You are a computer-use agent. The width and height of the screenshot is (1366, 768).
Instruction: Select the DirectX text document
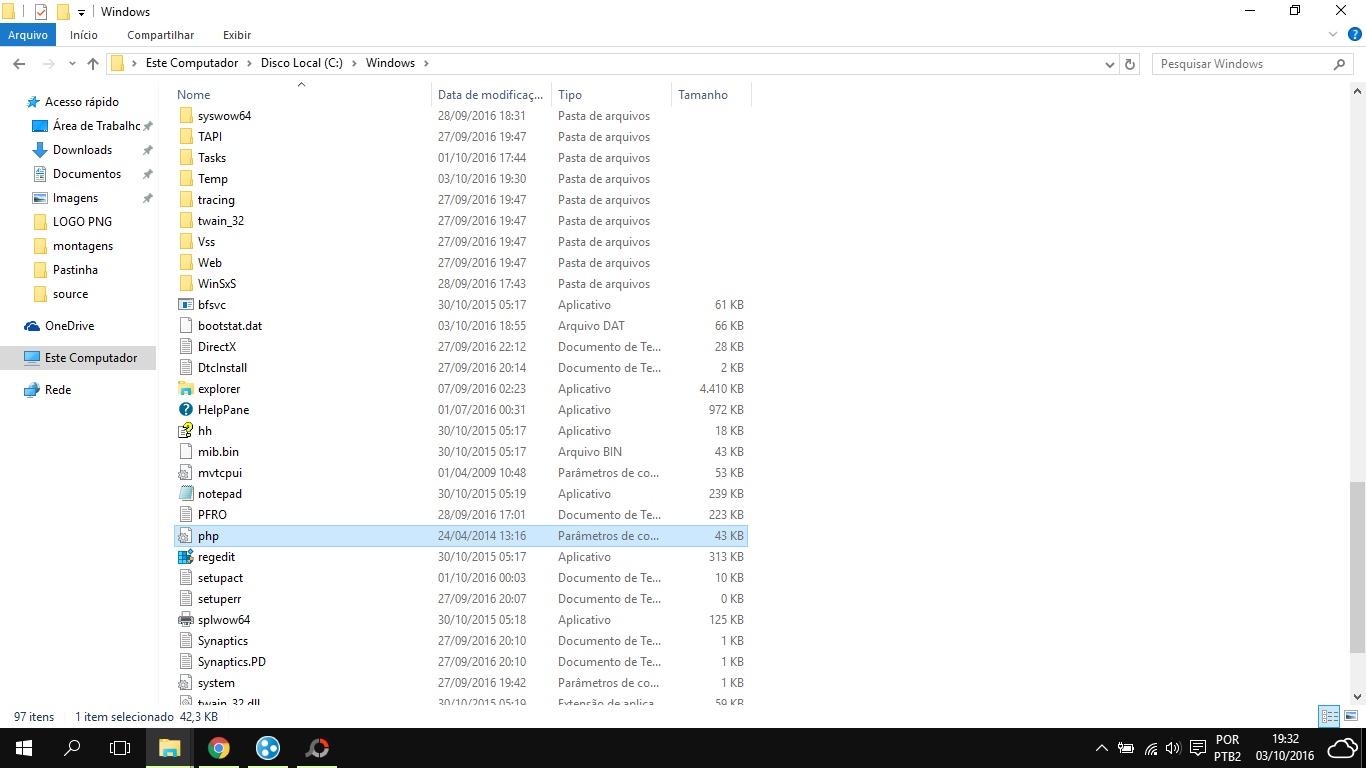(460, 347)
